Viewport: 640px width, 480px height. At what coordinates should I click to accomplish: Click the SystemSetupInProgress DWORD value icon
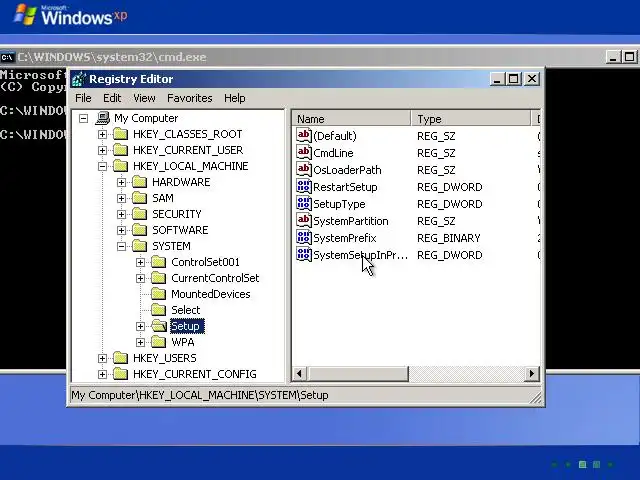(304, 255)
